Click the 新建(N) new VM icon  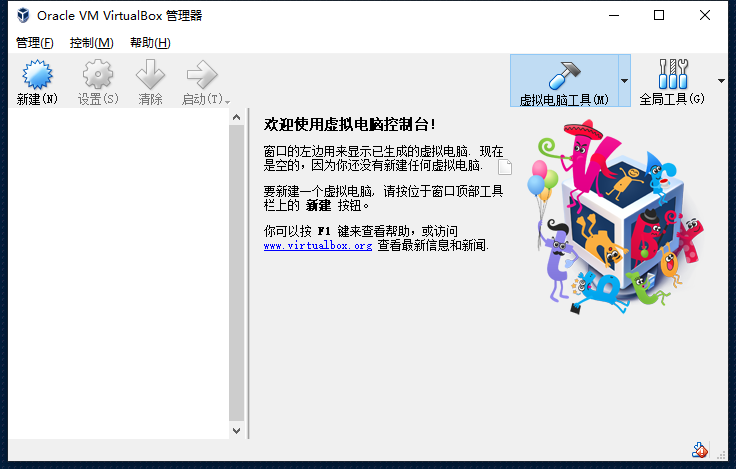(37, 74)
